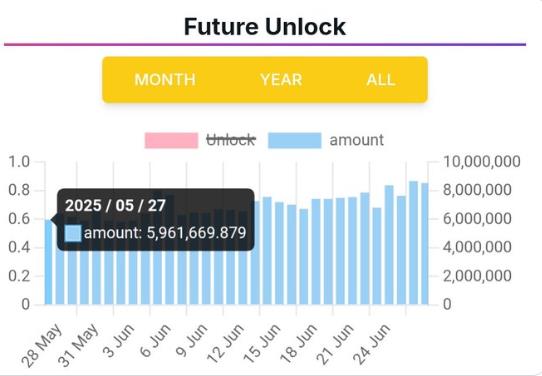Switch to the YEAR view

[281, 80]
